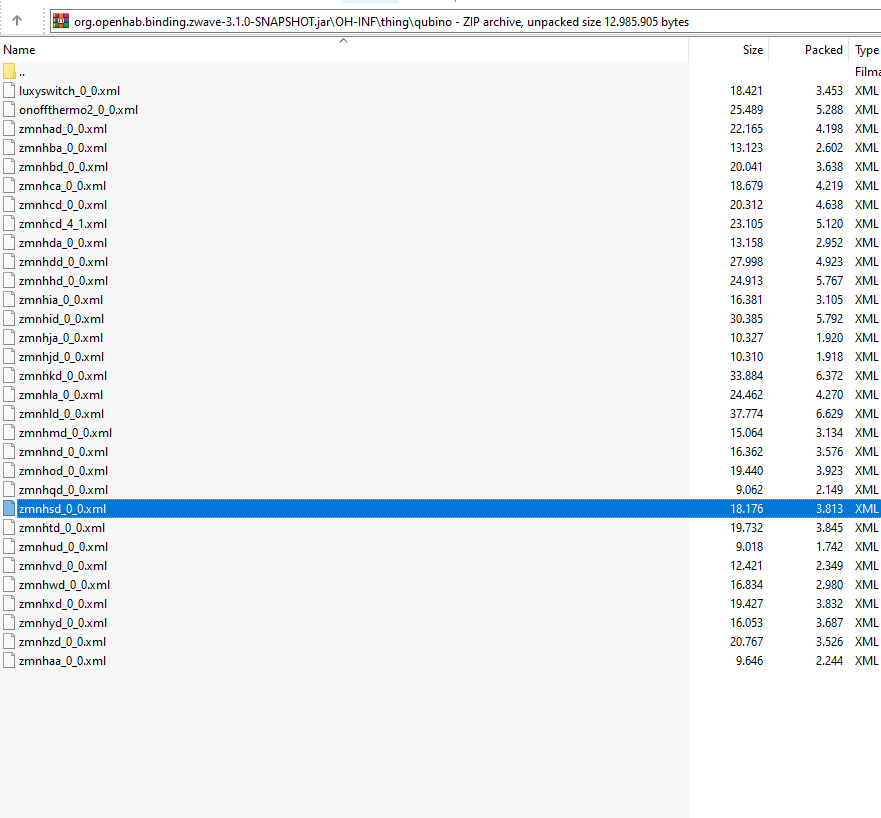881x818 pixels.
Task: Select the highlighted zmnhsd_0_0.xml file name
Action: coord(62,509)
